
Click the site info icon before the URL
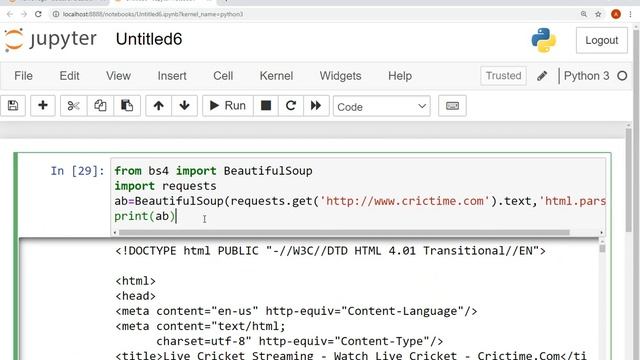click(56, 14)
